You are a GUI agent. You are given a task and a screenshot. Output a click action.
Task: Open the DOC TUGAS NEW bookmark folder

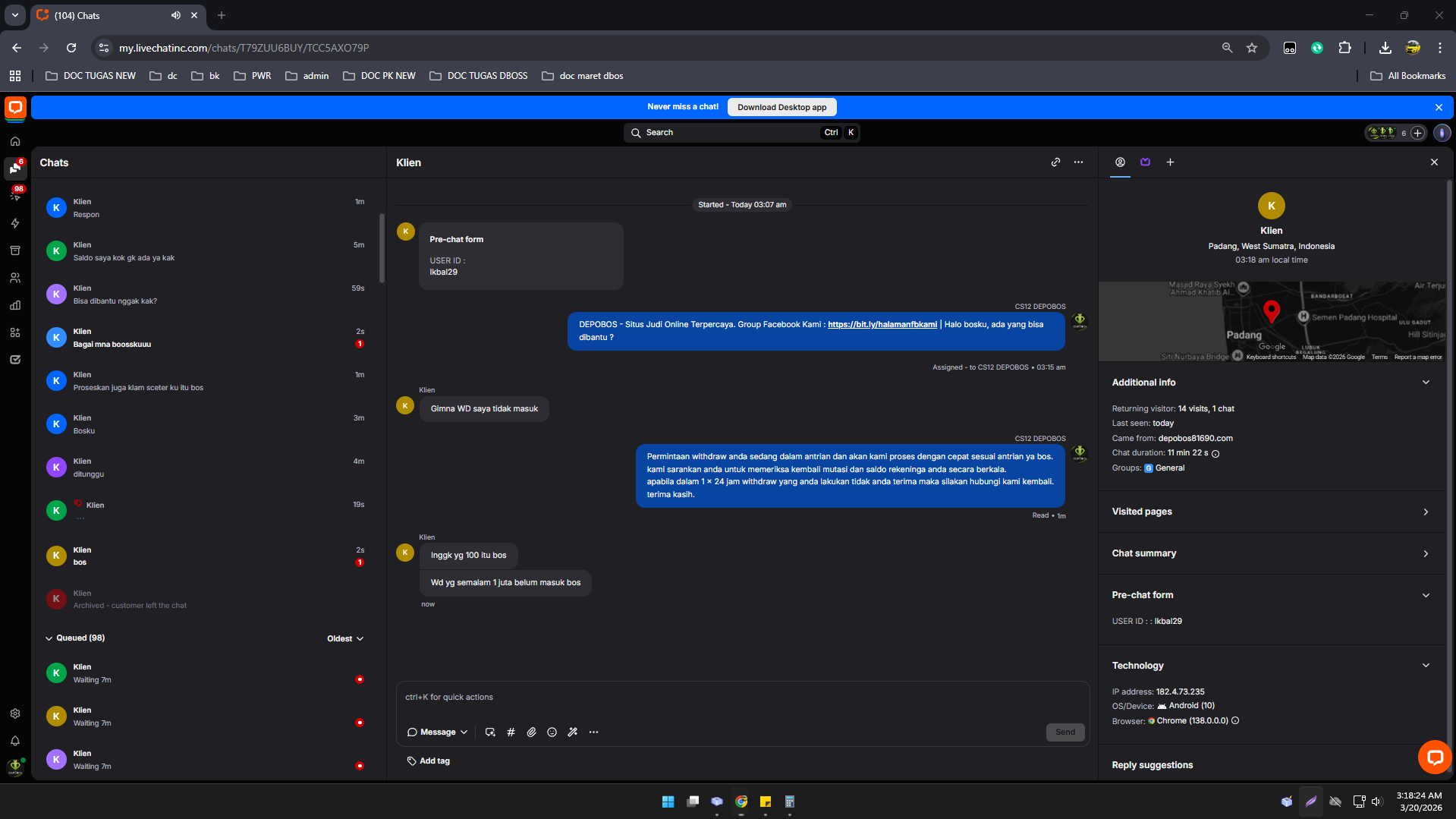coord(90,76)
